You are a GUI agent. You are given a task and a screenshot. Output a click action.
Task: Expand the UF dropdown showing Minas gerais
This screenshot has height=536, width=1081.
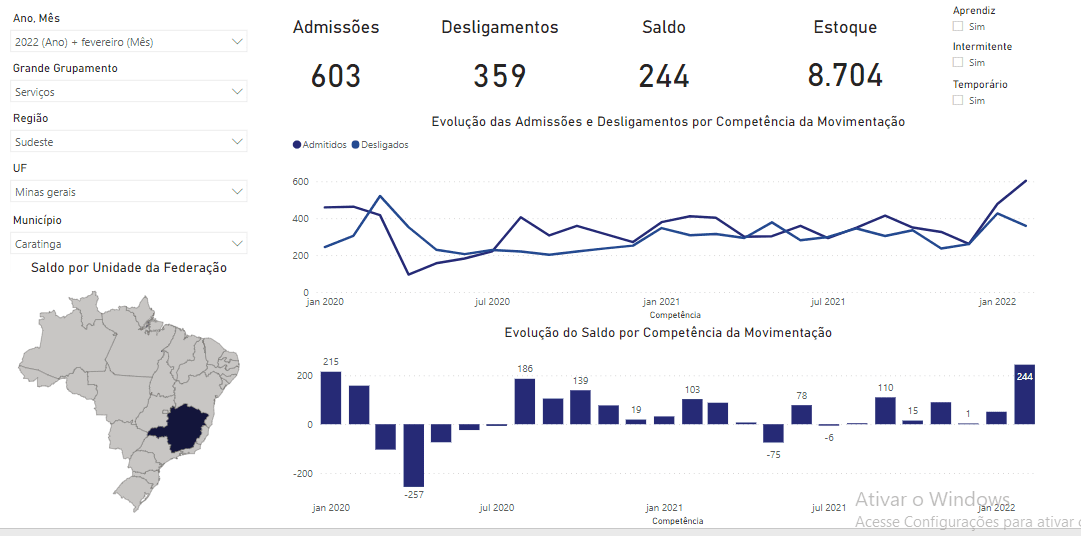[x=129, y=191]
